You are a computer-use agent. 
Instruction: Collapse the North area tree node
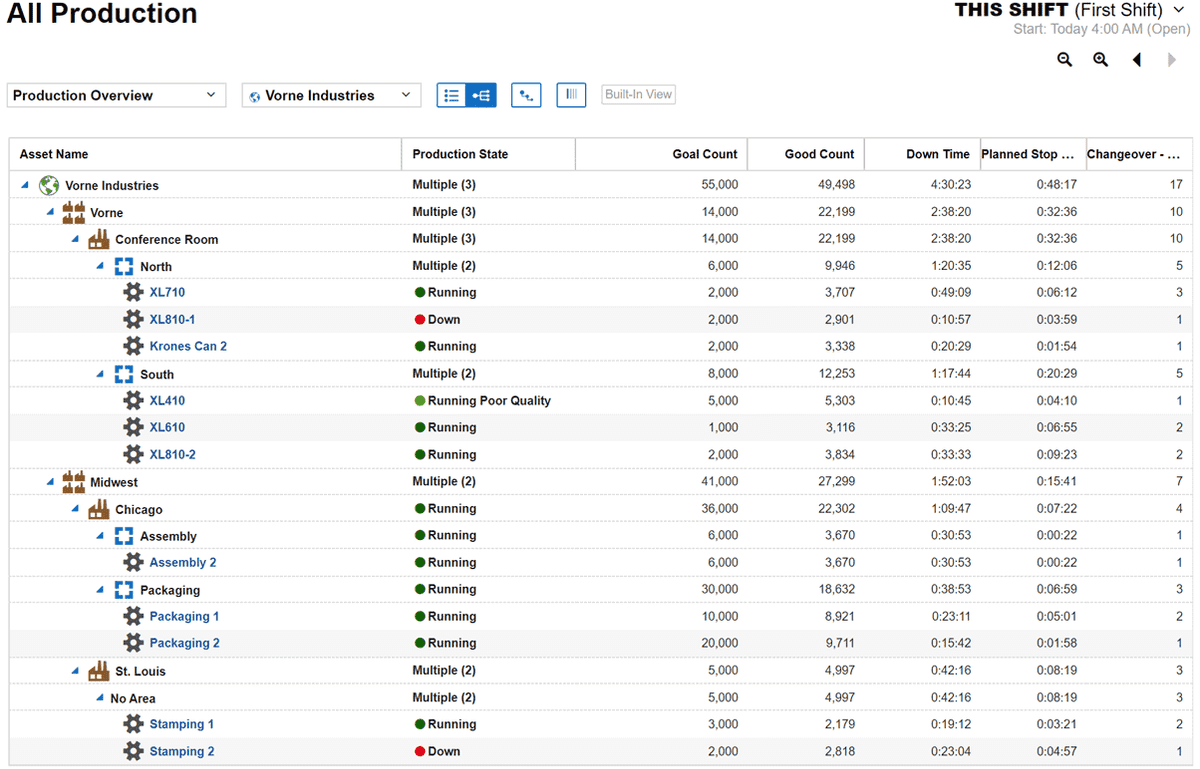[100, 266]
